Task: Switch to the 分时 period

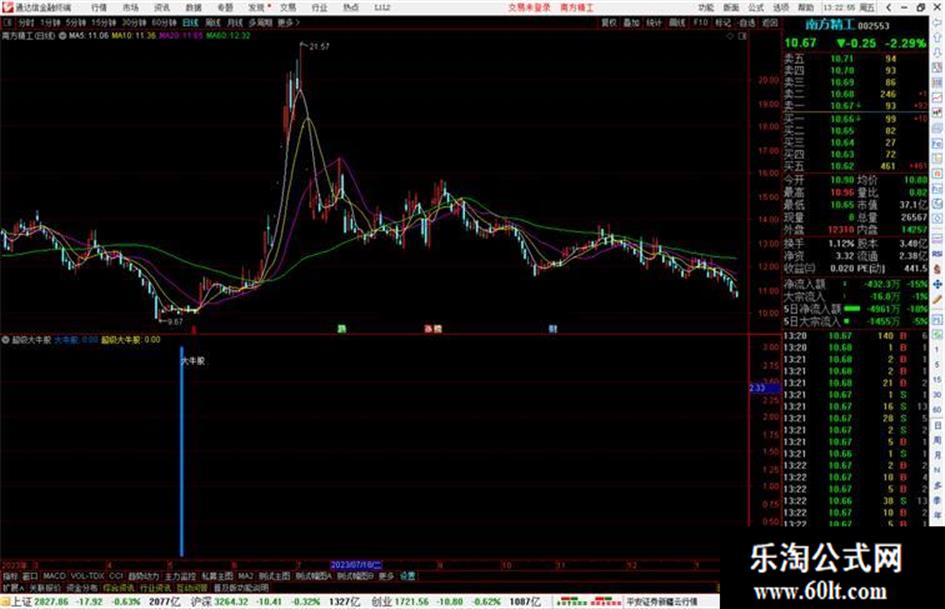Action: pos(26,22)
